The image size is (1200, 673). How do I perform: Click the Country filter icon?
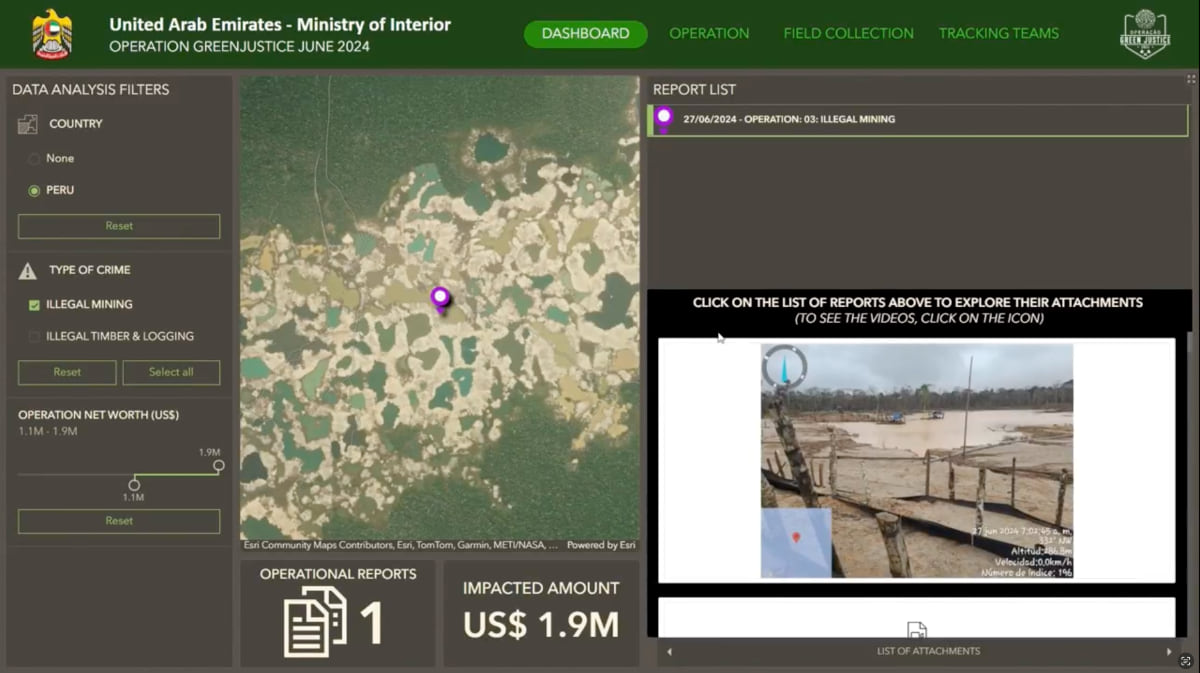click(x=29, y=122)
